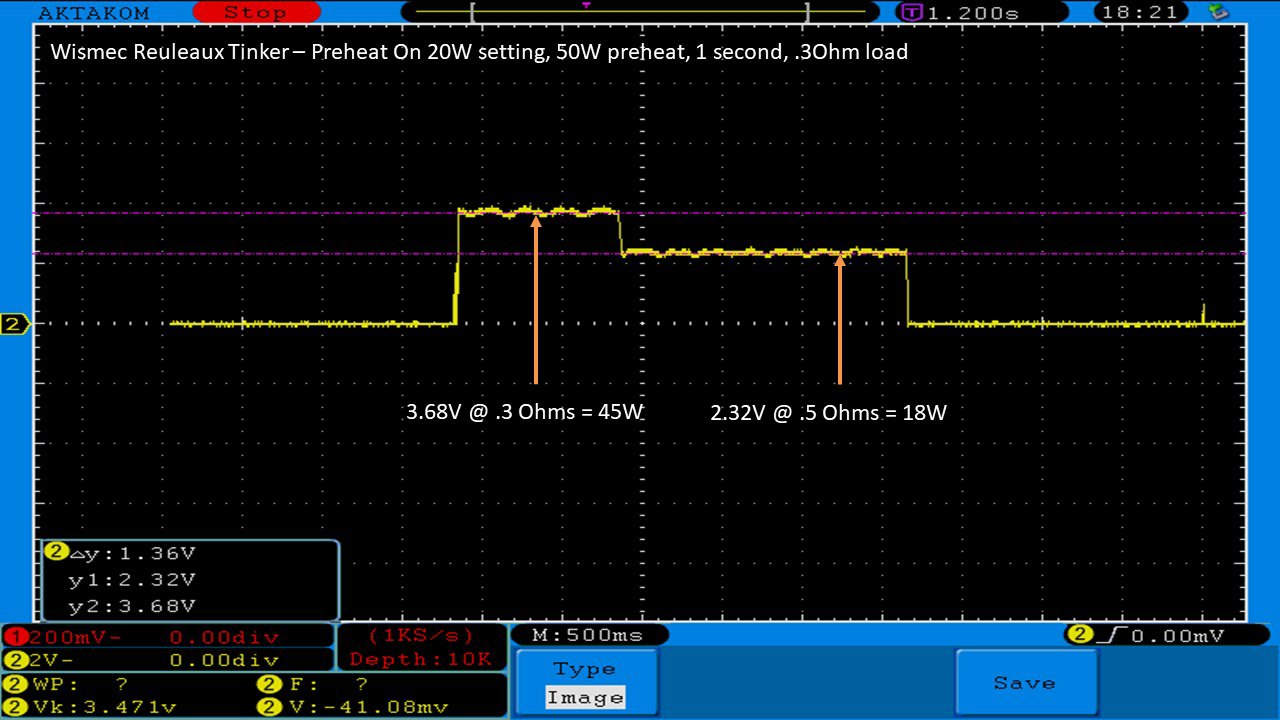Screen dimensions: 1280x720
Task: Click the small magenta trigger marker at top
Action: coord(586,5)
